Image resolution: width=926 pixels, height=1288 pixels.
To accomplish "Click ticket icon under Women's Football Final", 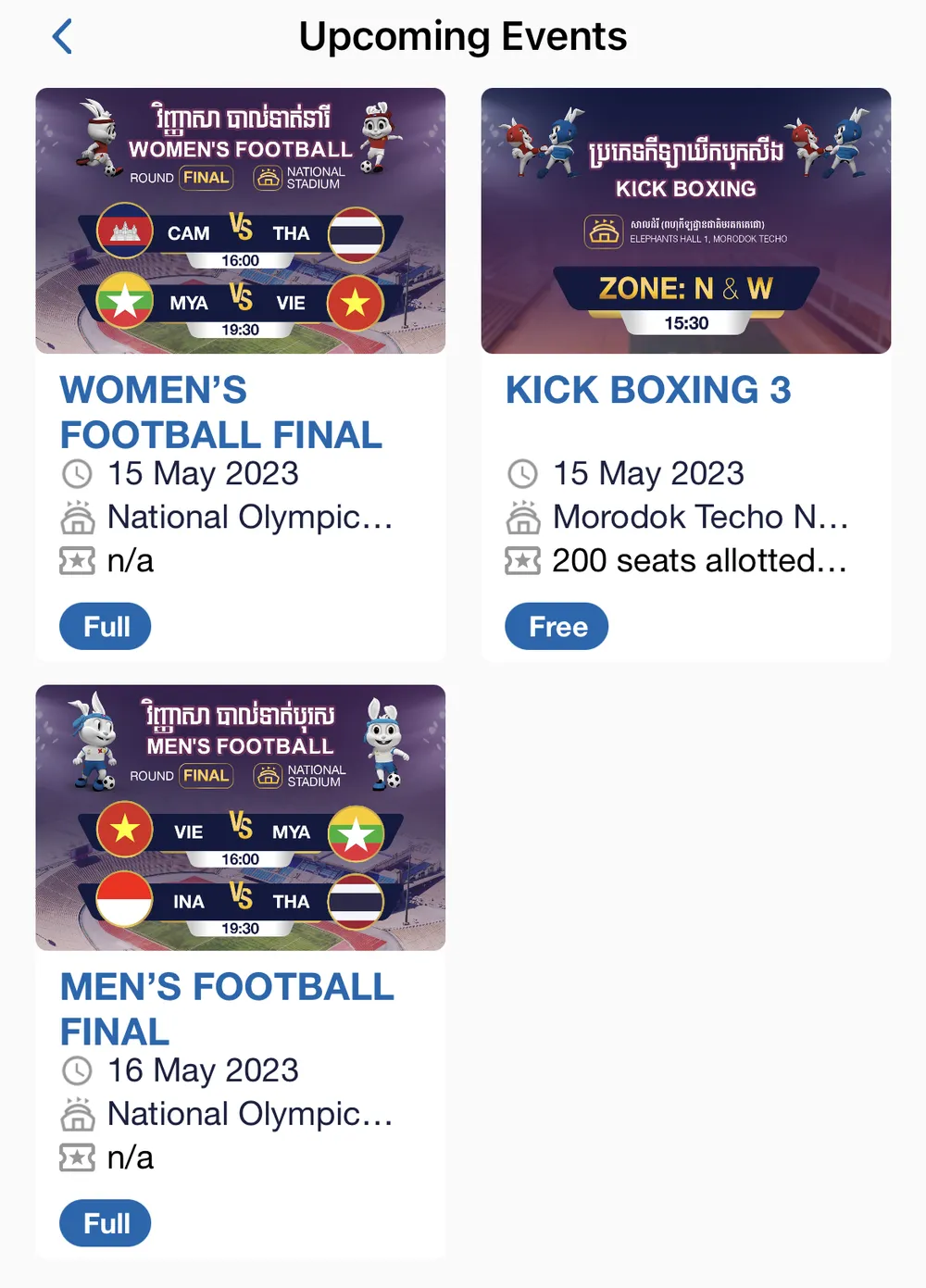I will 77,561.
